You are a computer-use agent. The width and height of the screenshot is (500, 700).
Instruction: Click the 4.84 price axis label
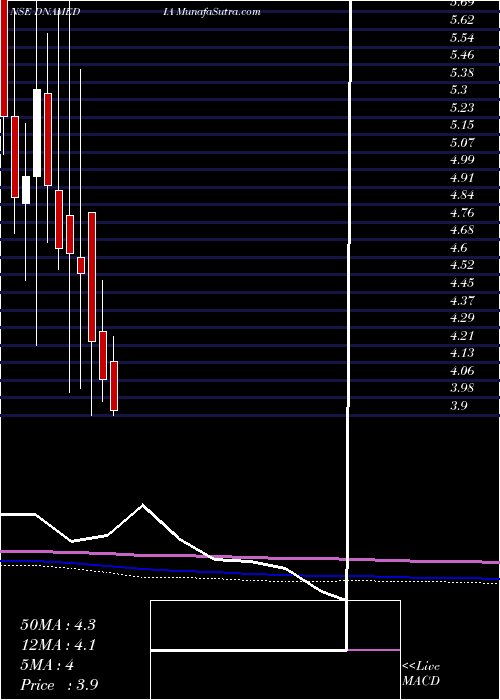(462, 195)
